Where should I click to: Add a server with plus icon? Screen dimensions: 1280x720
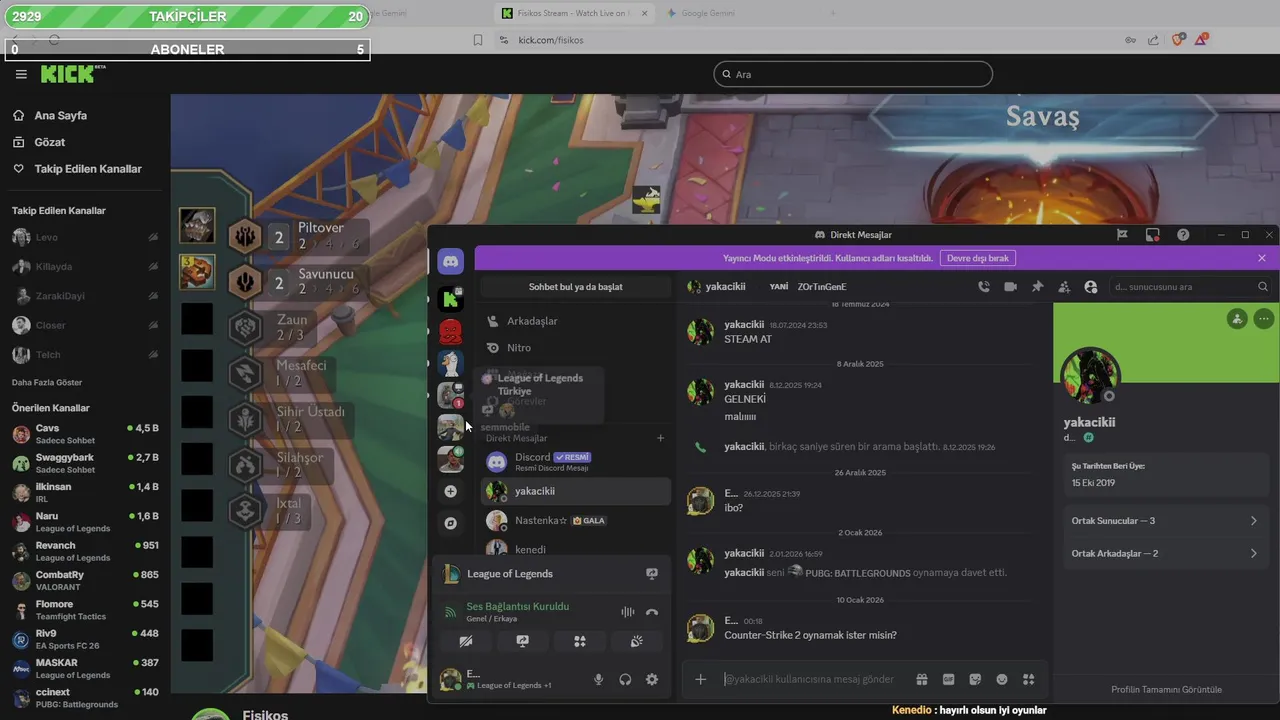[x=451, y=491]
